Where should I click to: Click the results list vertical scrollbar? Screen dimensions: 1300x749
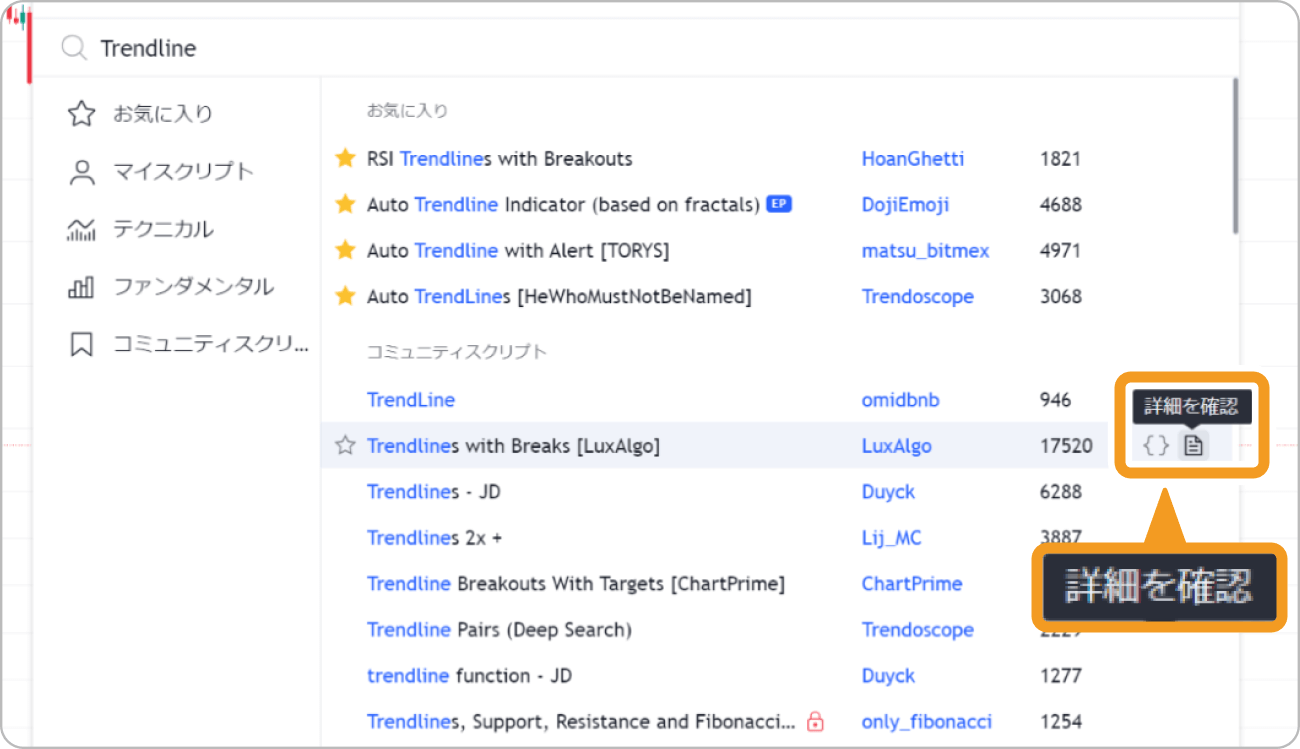[1235, 156]
